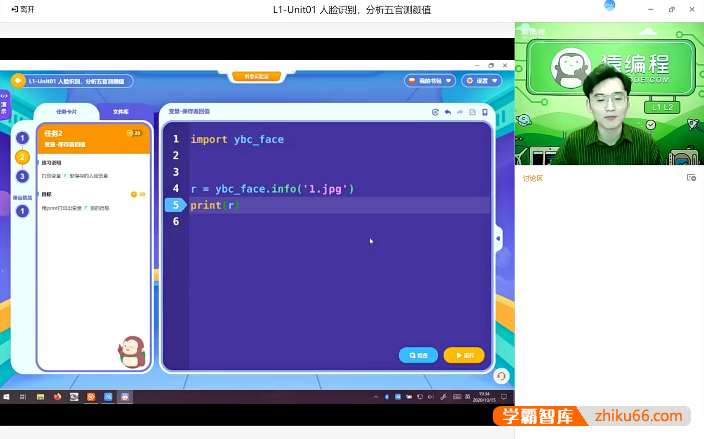Click the coin reward badge on 任务2 header
The image size is (704, 439).
134,133
